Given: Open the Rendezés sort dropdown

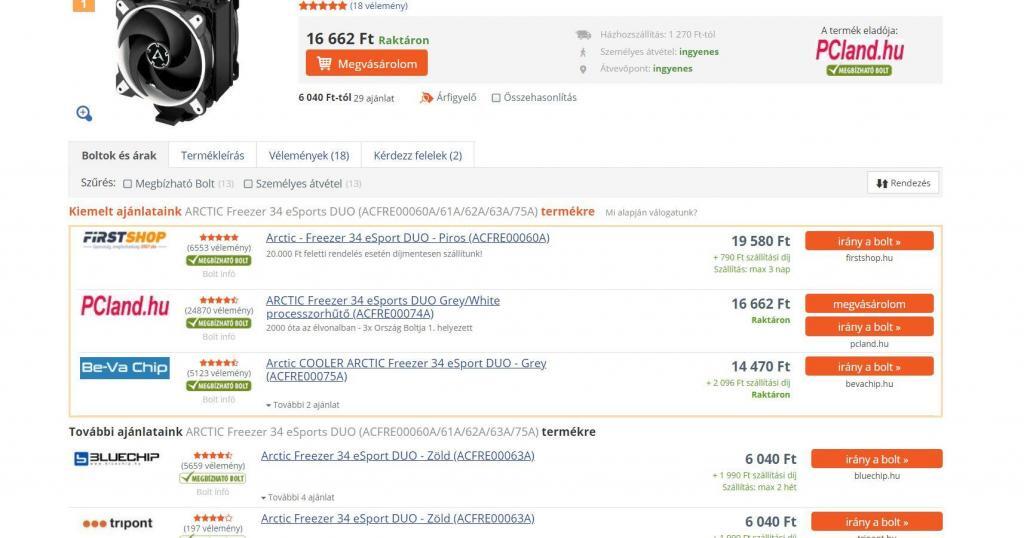Looking at the screenshot, I should 903,183.
